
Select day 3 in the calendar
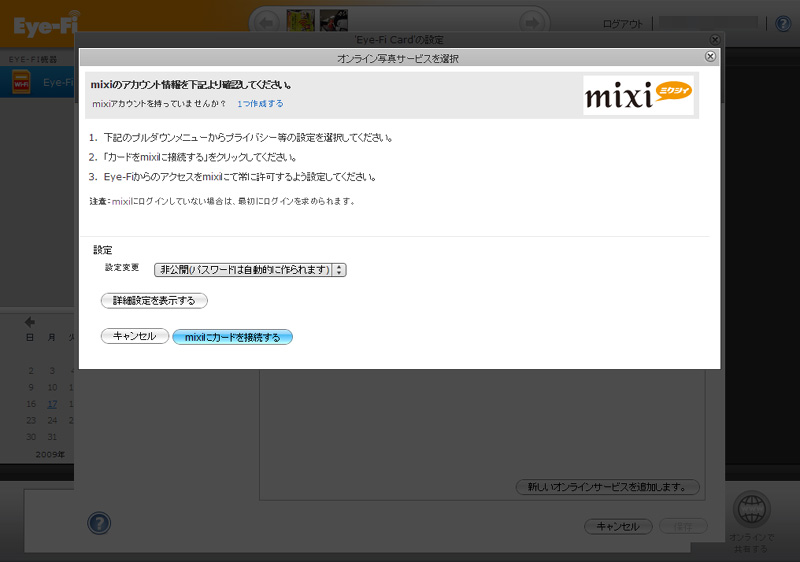click(x=52, y=371)
